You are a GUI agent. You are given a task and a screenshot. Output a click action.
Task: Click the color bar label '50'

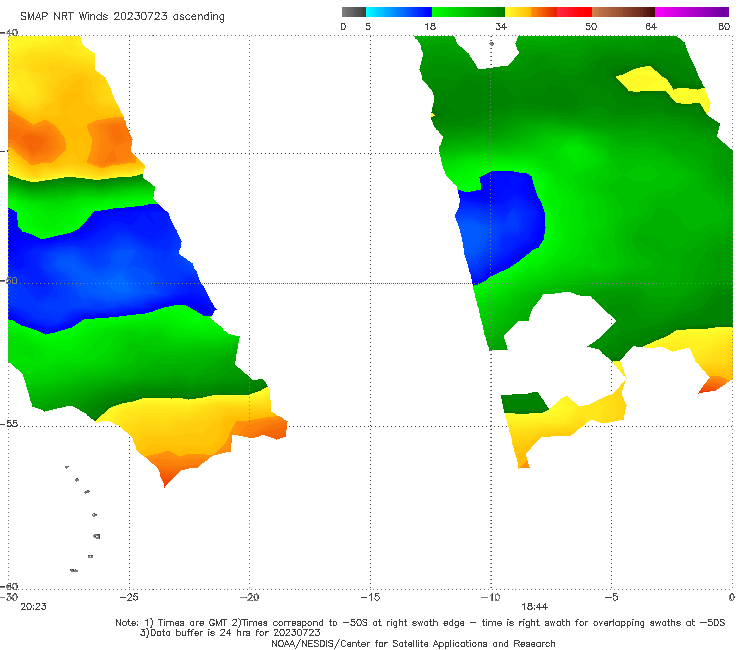[x=591, y=26]
